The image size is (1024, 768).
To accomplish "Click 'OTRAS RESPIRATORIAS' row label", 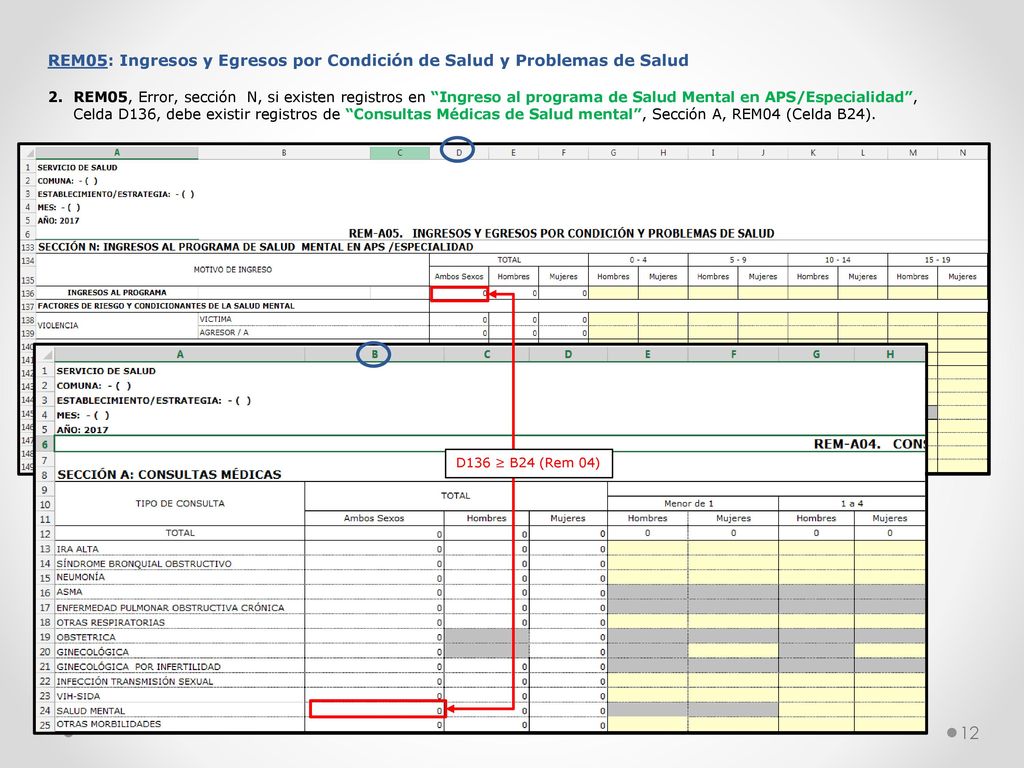I will (x=110, y=622).
